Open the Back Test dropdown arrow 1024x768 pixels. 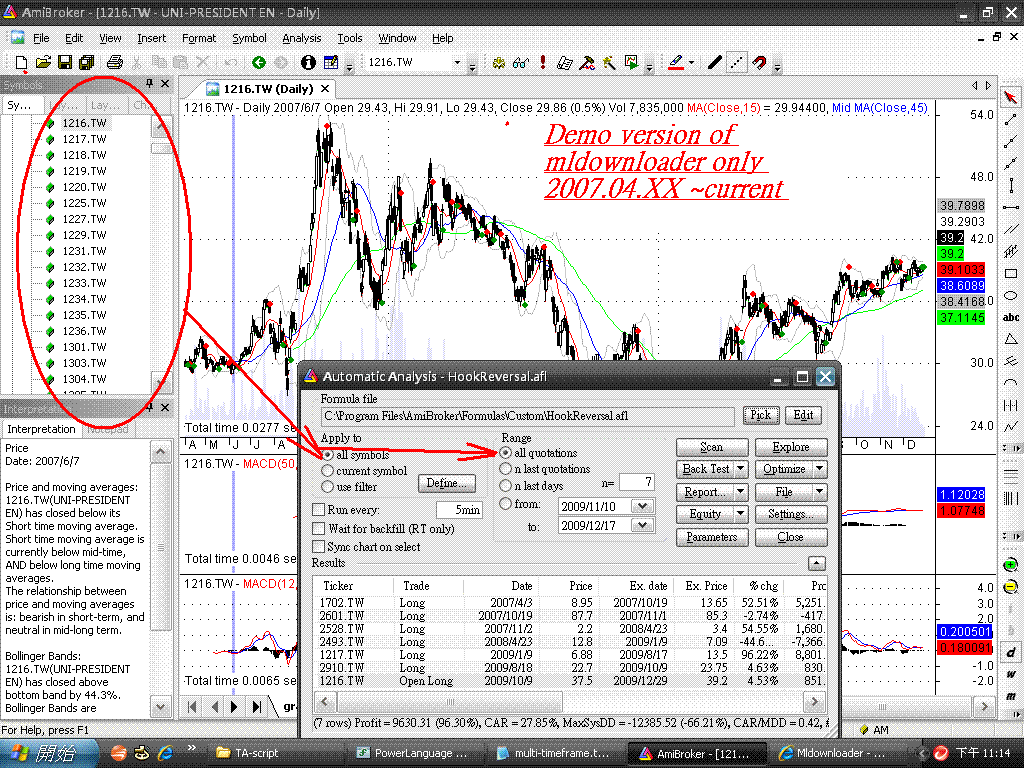[x=741, y=469]
